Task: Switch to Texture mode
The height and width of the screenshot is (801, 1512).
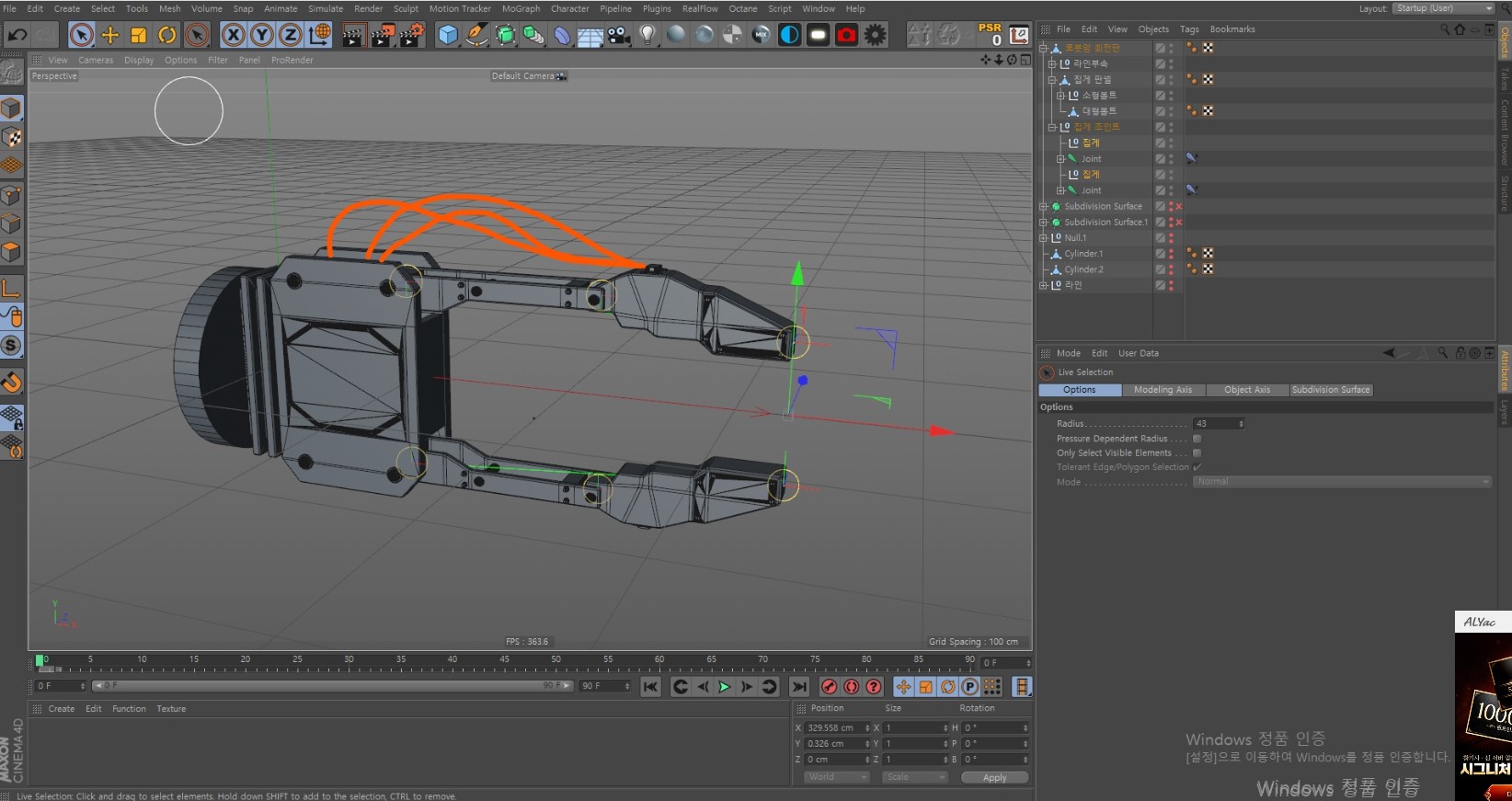Action: pyautogui.click(x=12, y=137)
